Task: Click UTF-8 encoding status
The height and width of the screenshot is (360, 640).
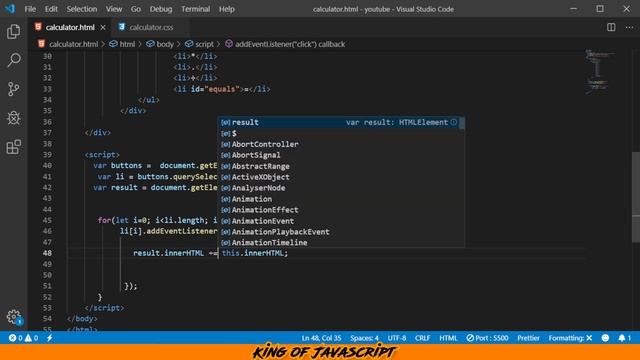Action: (x=397, y=338)
